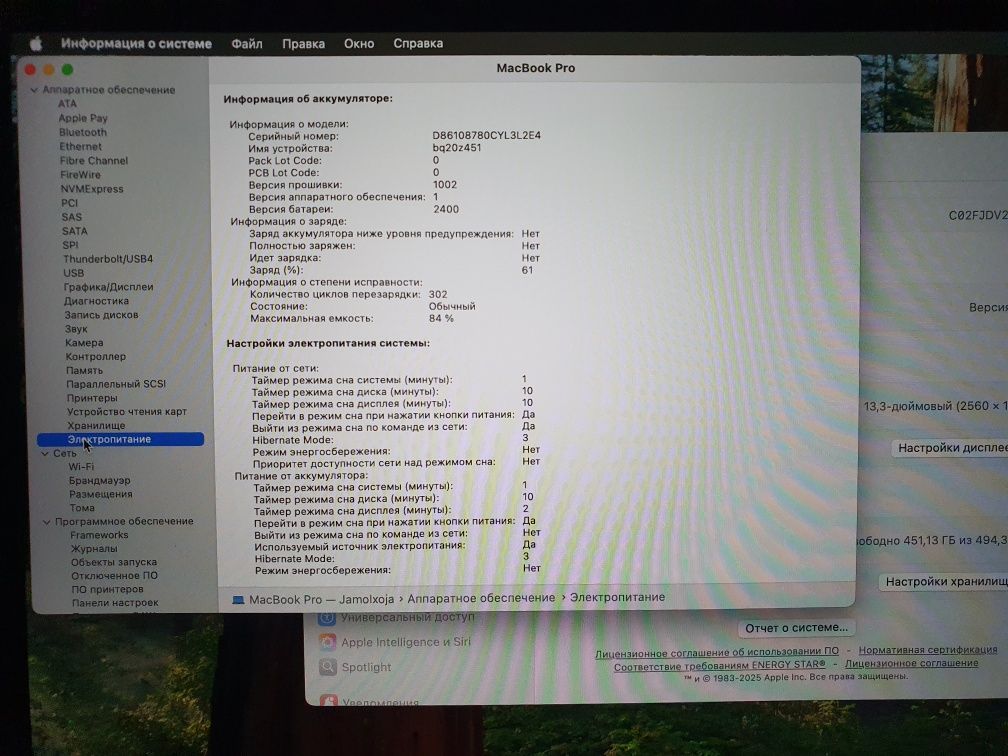Click the Максимальная емкость 84 % value
The image size is (1008, 756).
441,318
